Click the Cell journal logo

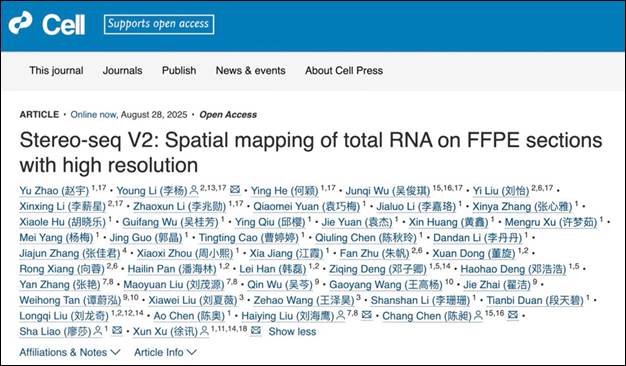pyautogui.click(x=47, y=24)
